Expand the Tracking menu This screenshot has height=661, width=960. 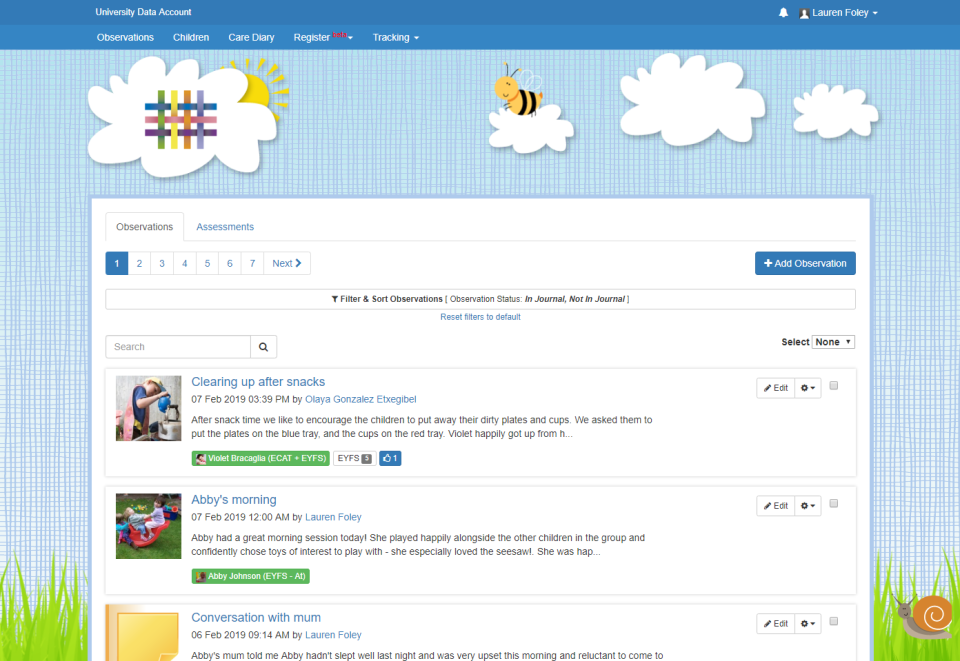[396, 37]
